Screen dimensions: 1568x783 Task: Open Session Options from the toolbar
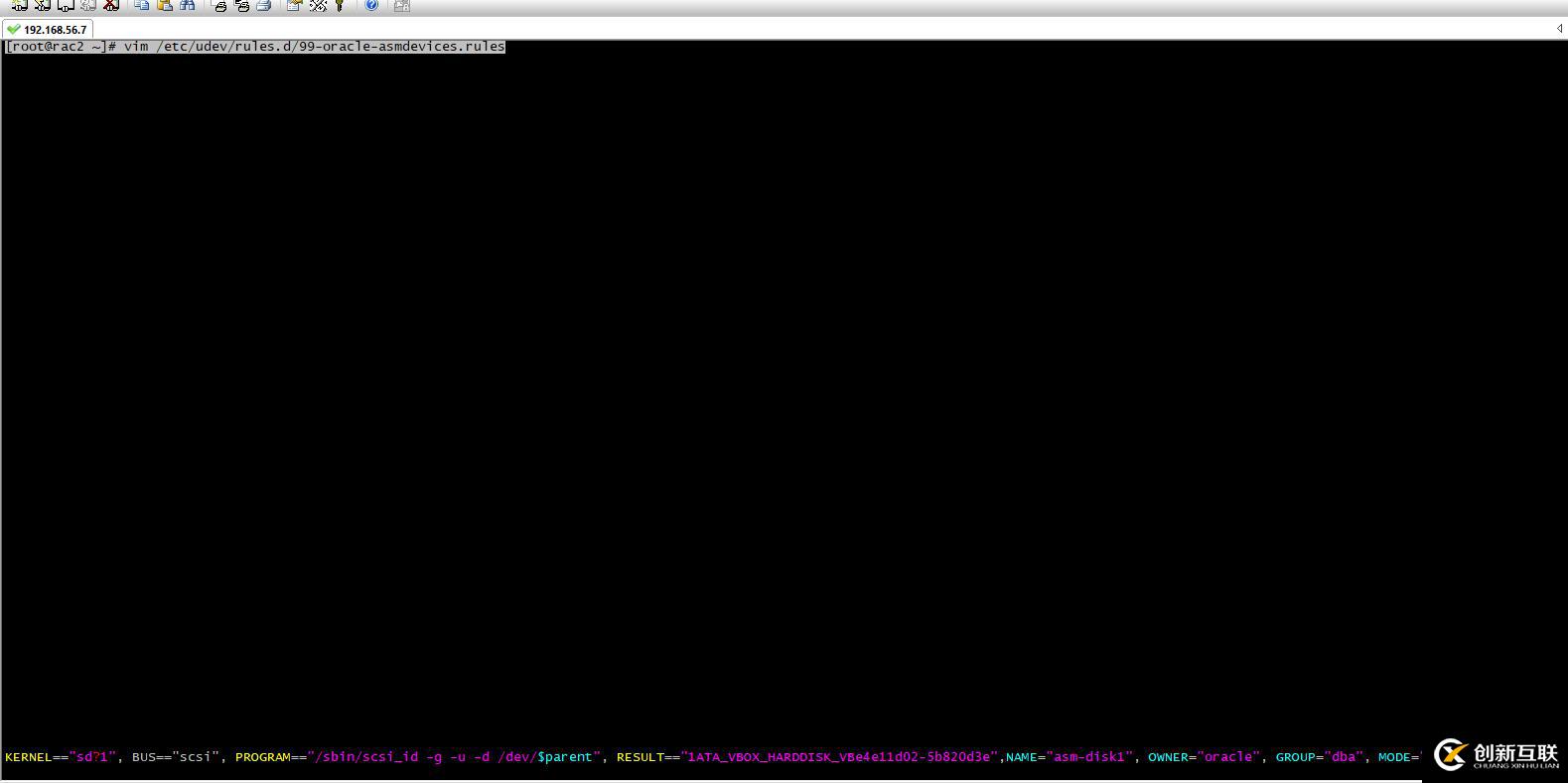pyautogui.click(x=294, y=5)
